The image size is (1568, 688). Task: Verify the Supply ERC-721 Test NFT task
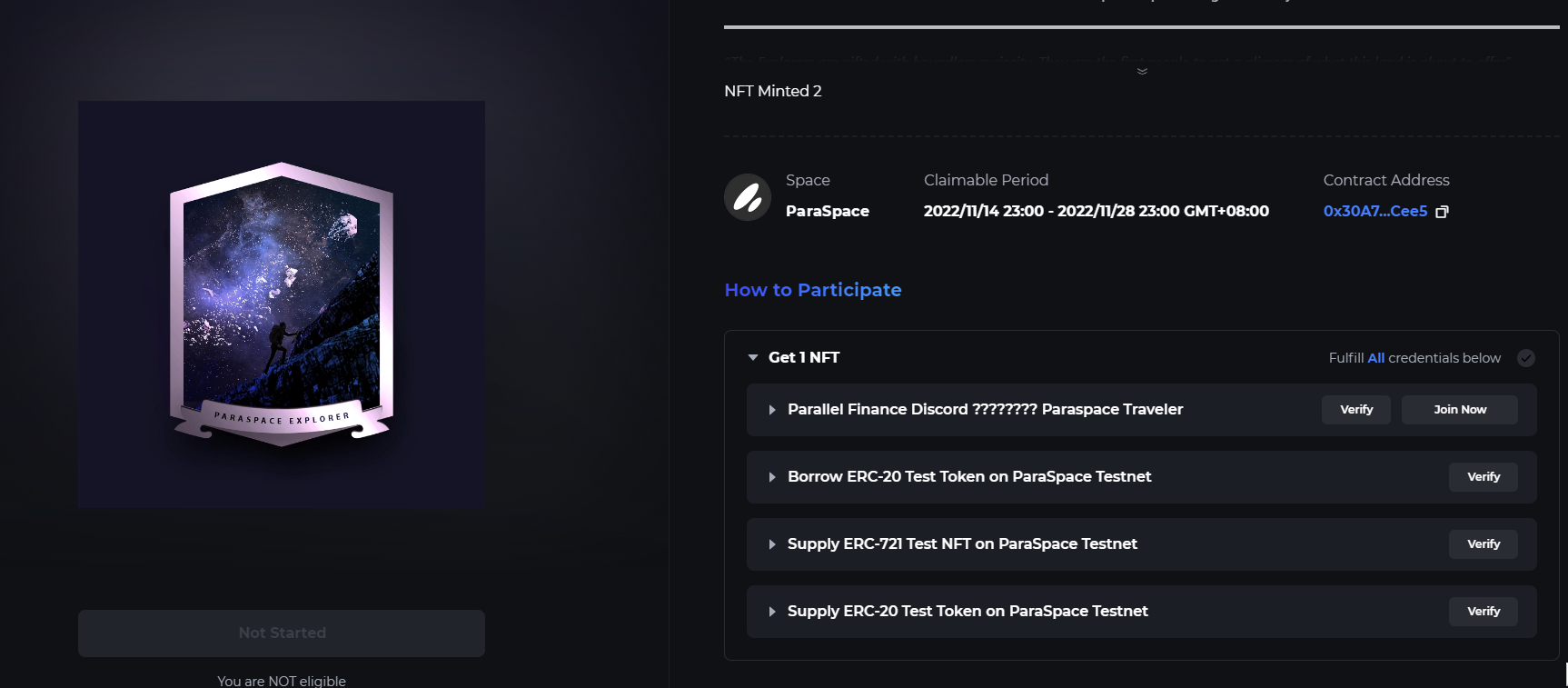(1483, 544)
